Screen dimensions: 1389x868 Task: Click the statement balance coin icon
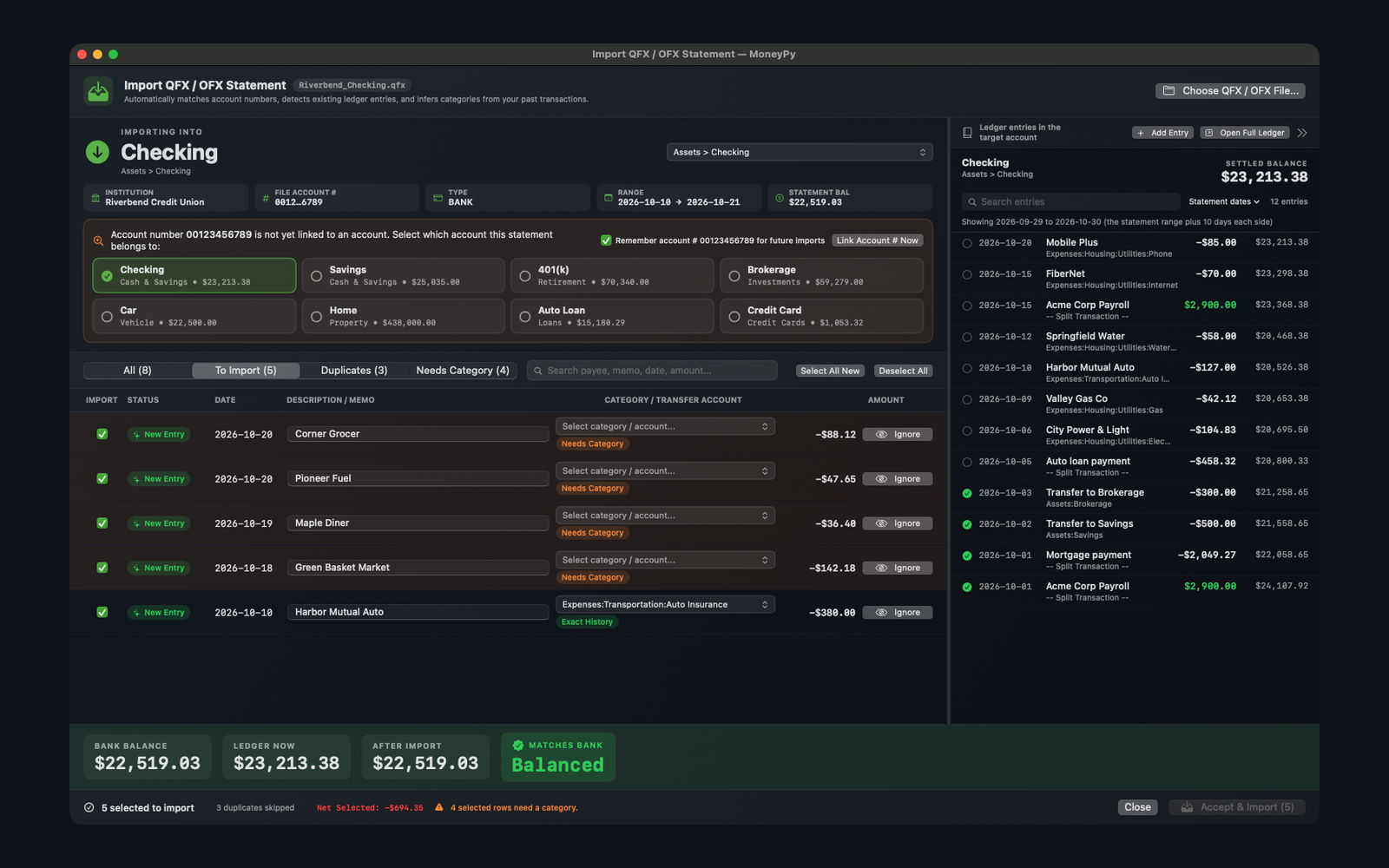(x=779, y=198)
